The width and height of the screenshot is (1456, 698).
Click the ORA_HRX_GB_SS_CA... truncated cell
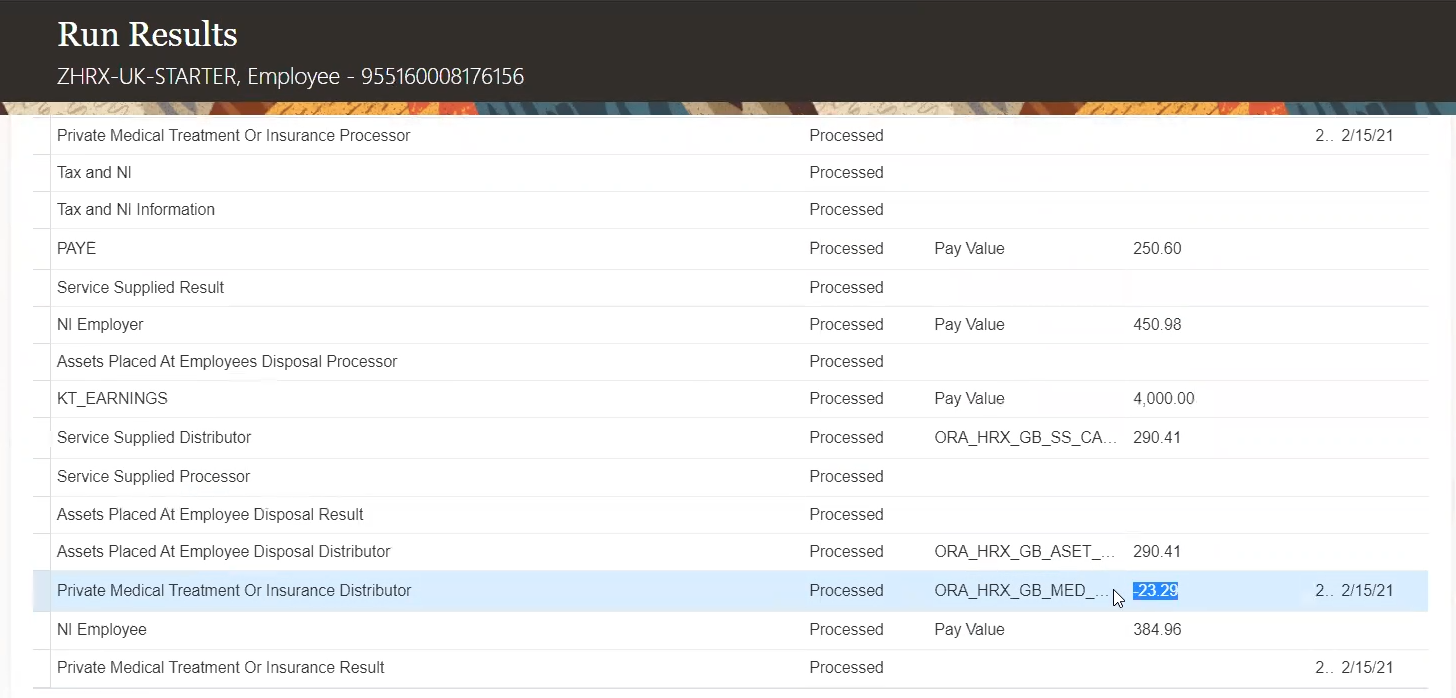(1025, 438)
